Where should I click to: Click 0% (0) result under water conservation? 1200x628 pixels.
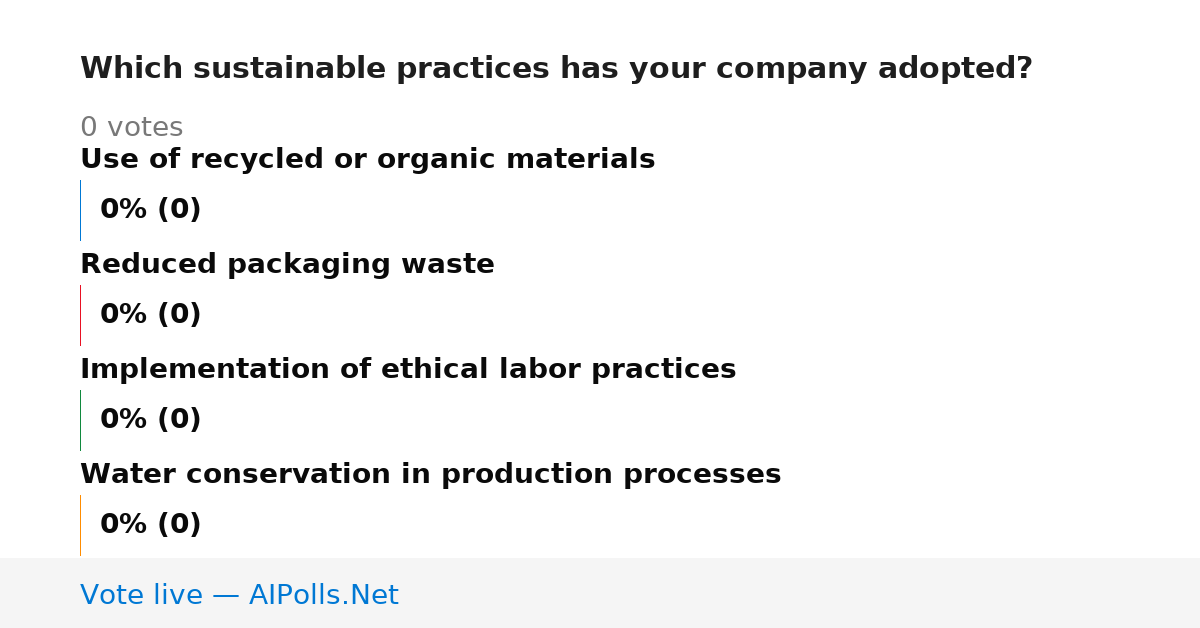point(150,525)
